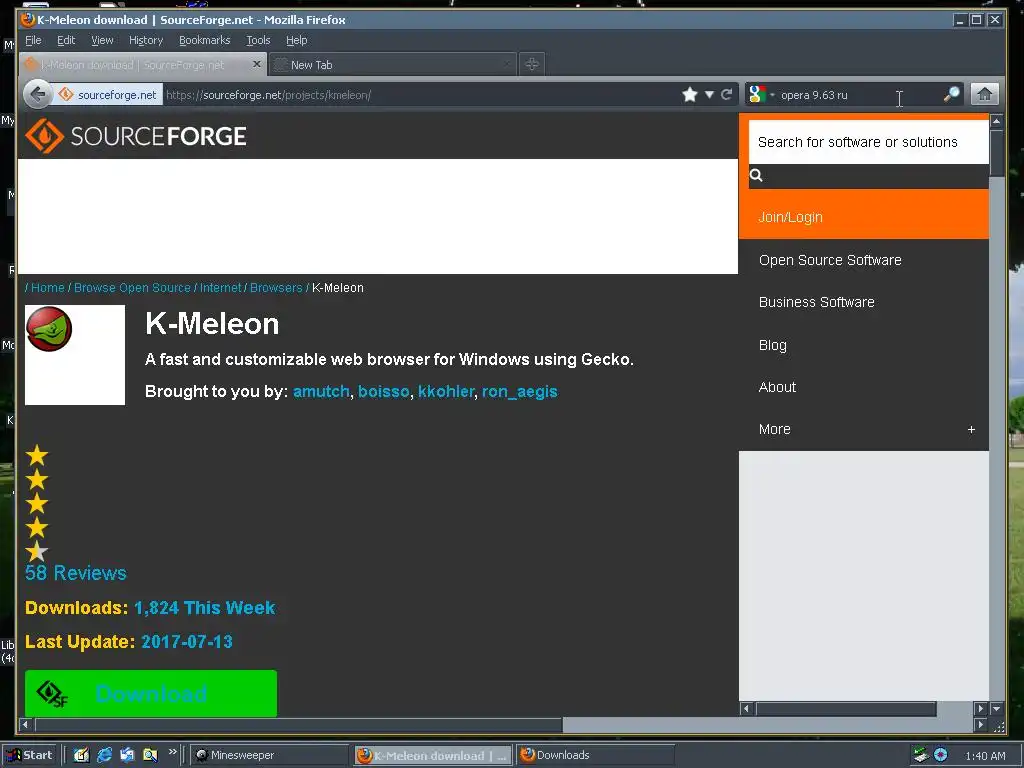Screen dimensions: 1024x768
Task: Click the Browsers breadcrumb link
Action: coord(276,287)
